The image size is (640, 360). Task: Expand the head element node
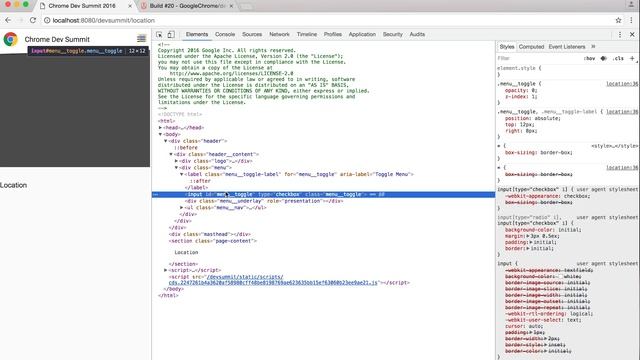pyautogui.click(x=160, y=128)
